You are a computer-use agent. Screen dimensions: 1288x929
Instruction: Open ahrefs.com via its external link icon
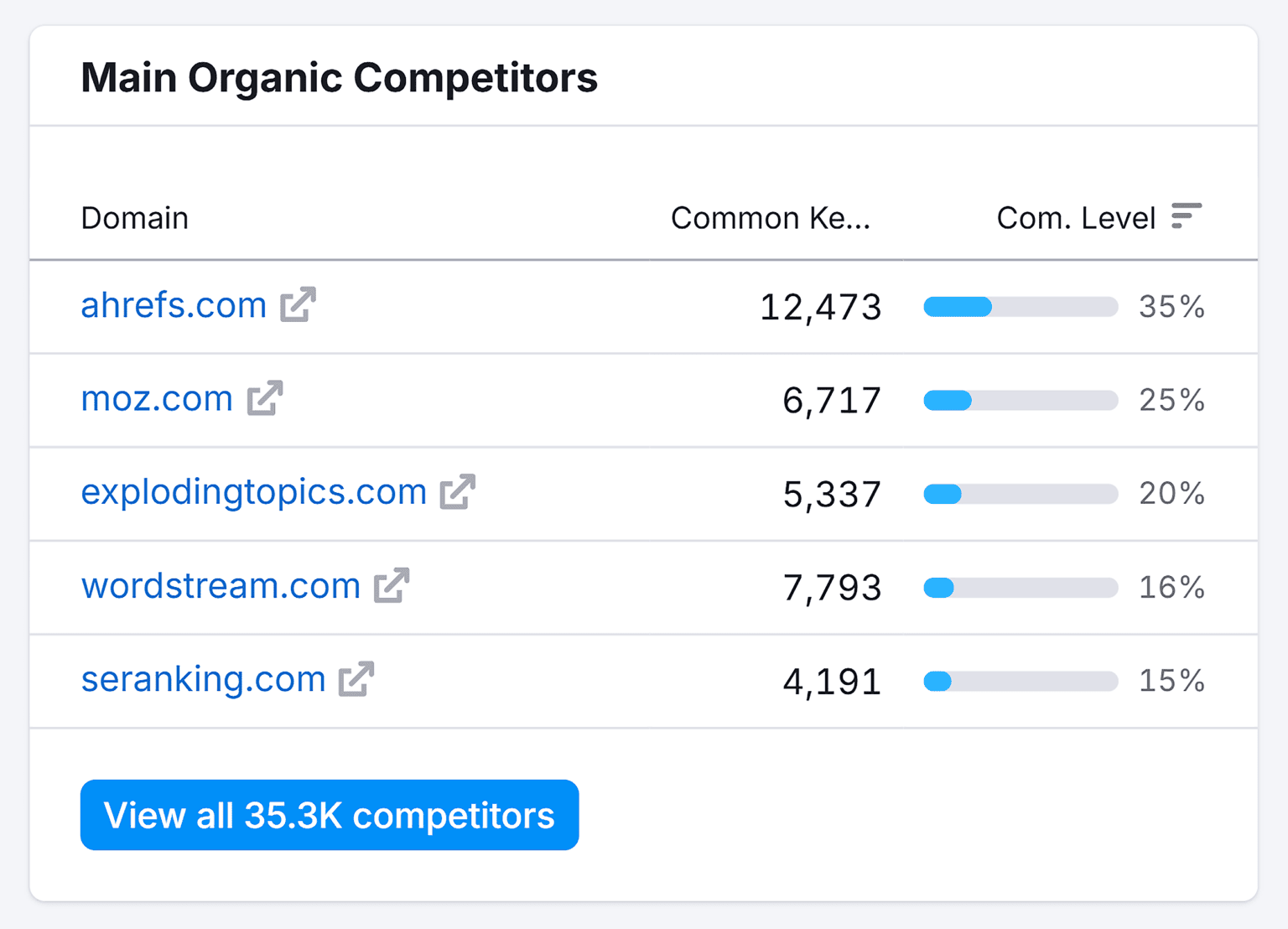coord(299,304)
